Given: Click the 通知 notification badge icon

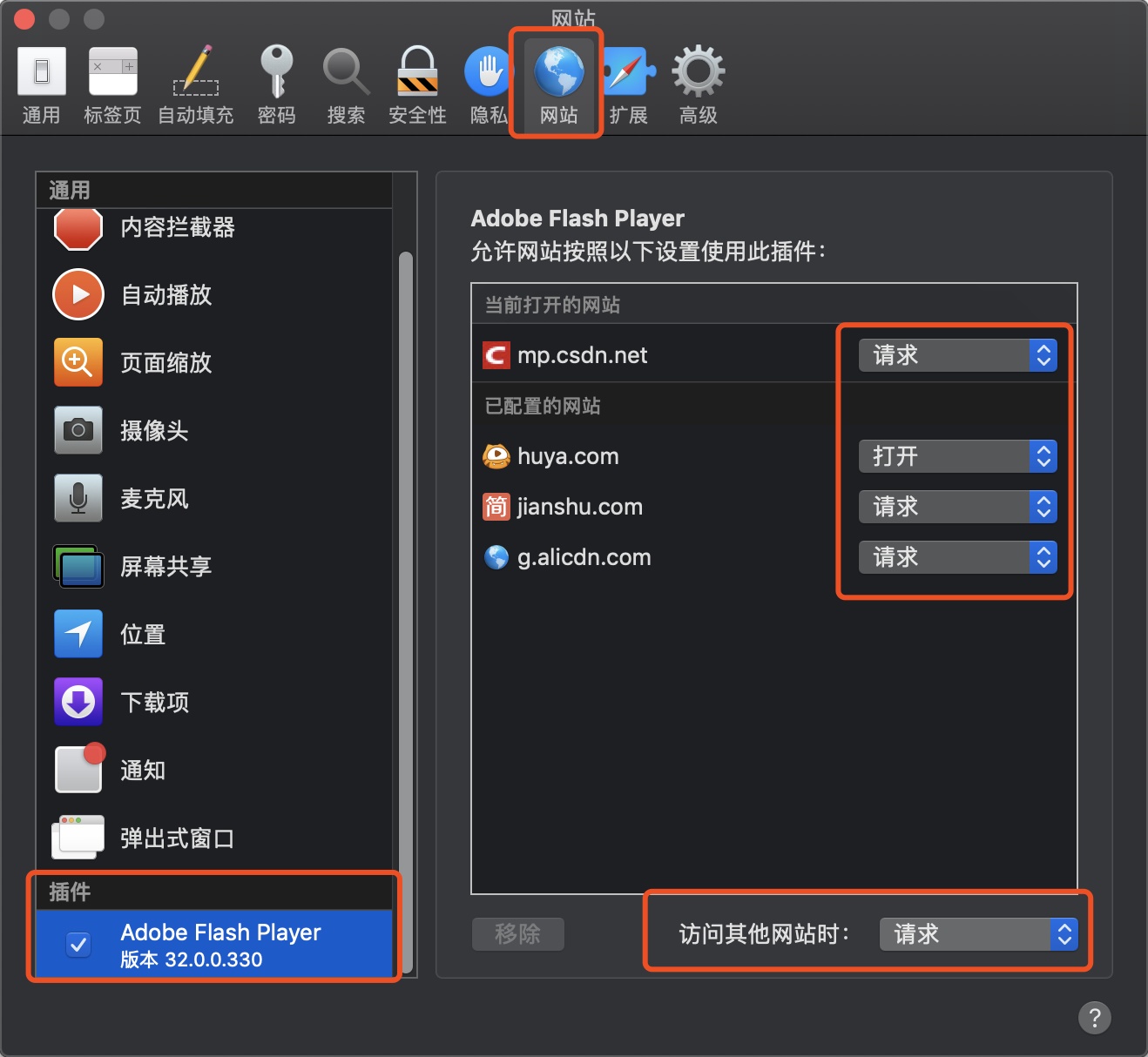Looking at the screenshot, I should [x=80, y=768].
